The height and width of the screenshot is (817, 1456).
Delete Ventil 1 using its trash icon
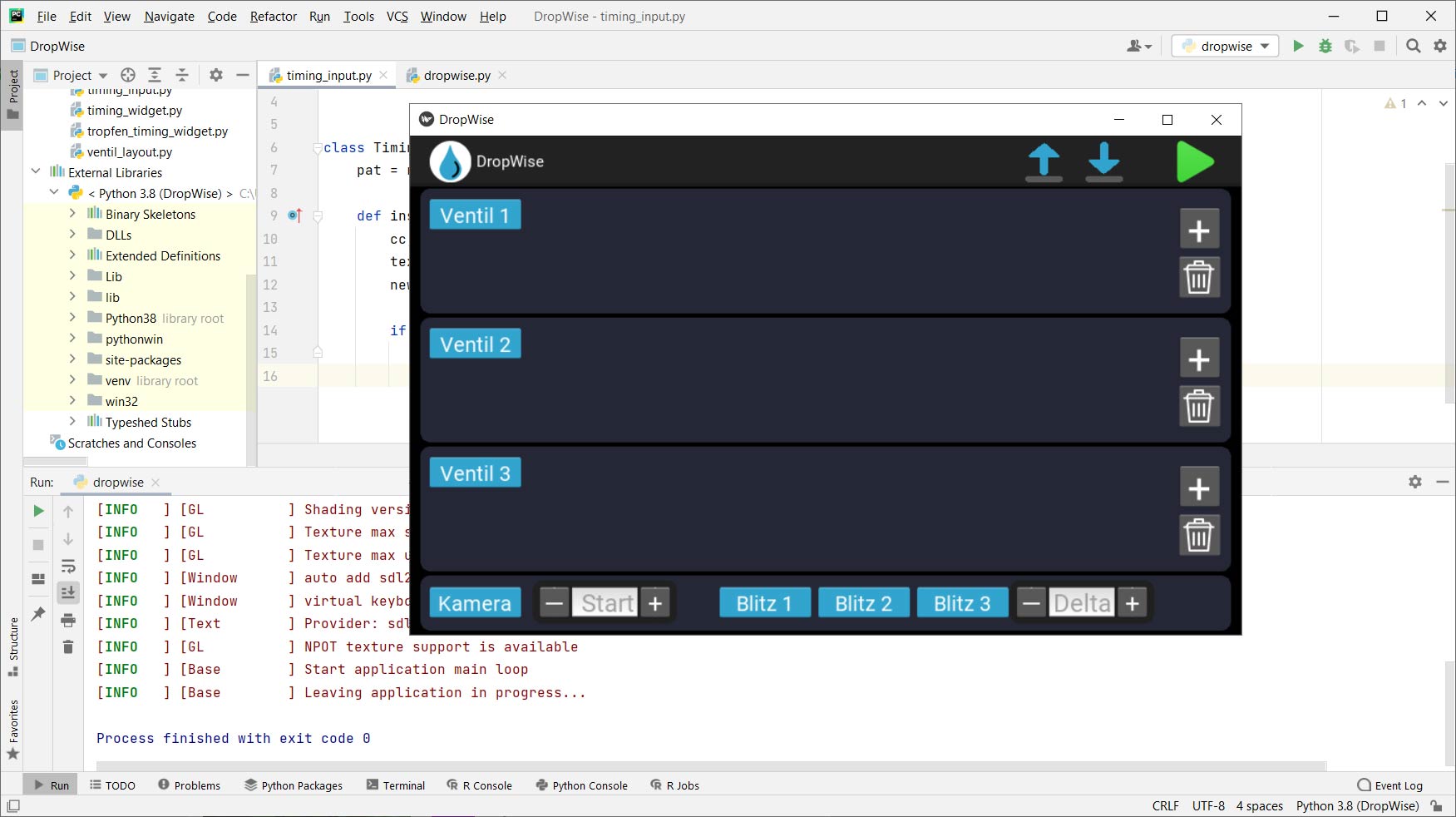[1198, 278]
